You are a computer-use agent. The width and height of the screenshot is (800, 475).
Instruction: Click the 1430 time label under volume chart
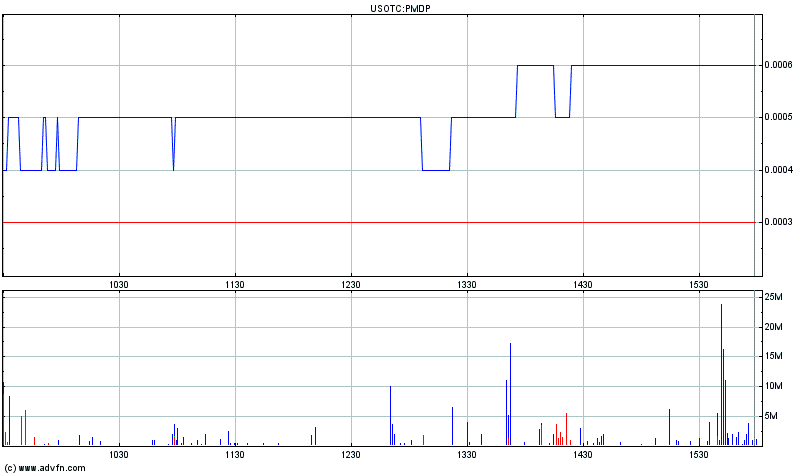click(582, 455)
